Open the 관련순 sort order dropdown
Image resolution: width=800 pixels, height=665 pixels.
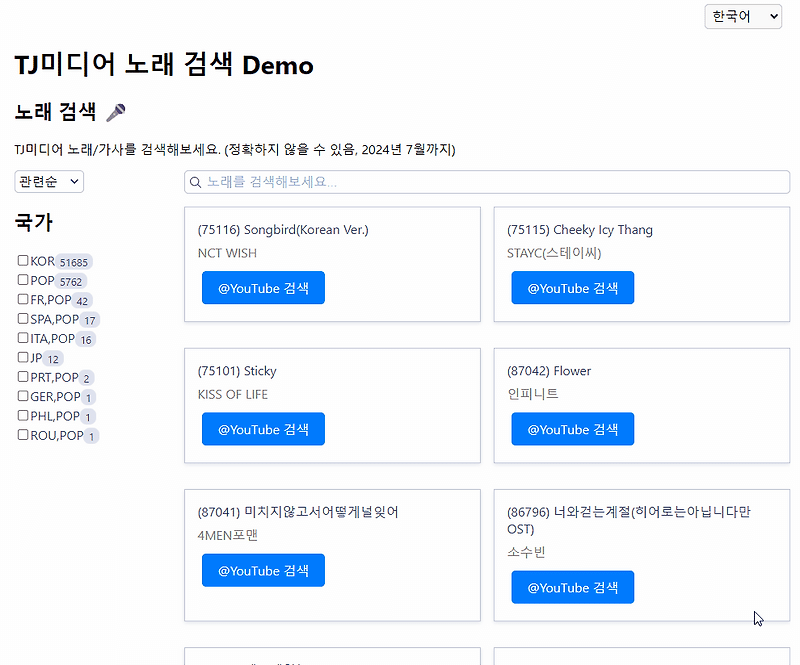[47, 181]
